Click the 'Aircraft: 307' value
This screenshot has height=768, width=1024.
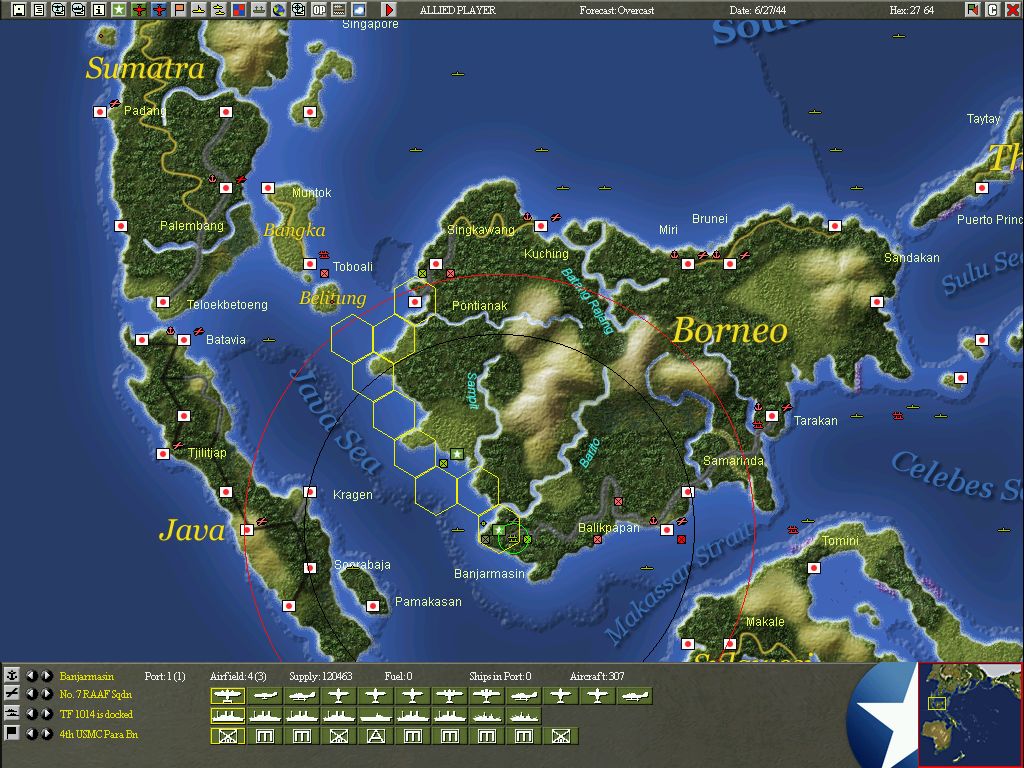coord(597,676)
